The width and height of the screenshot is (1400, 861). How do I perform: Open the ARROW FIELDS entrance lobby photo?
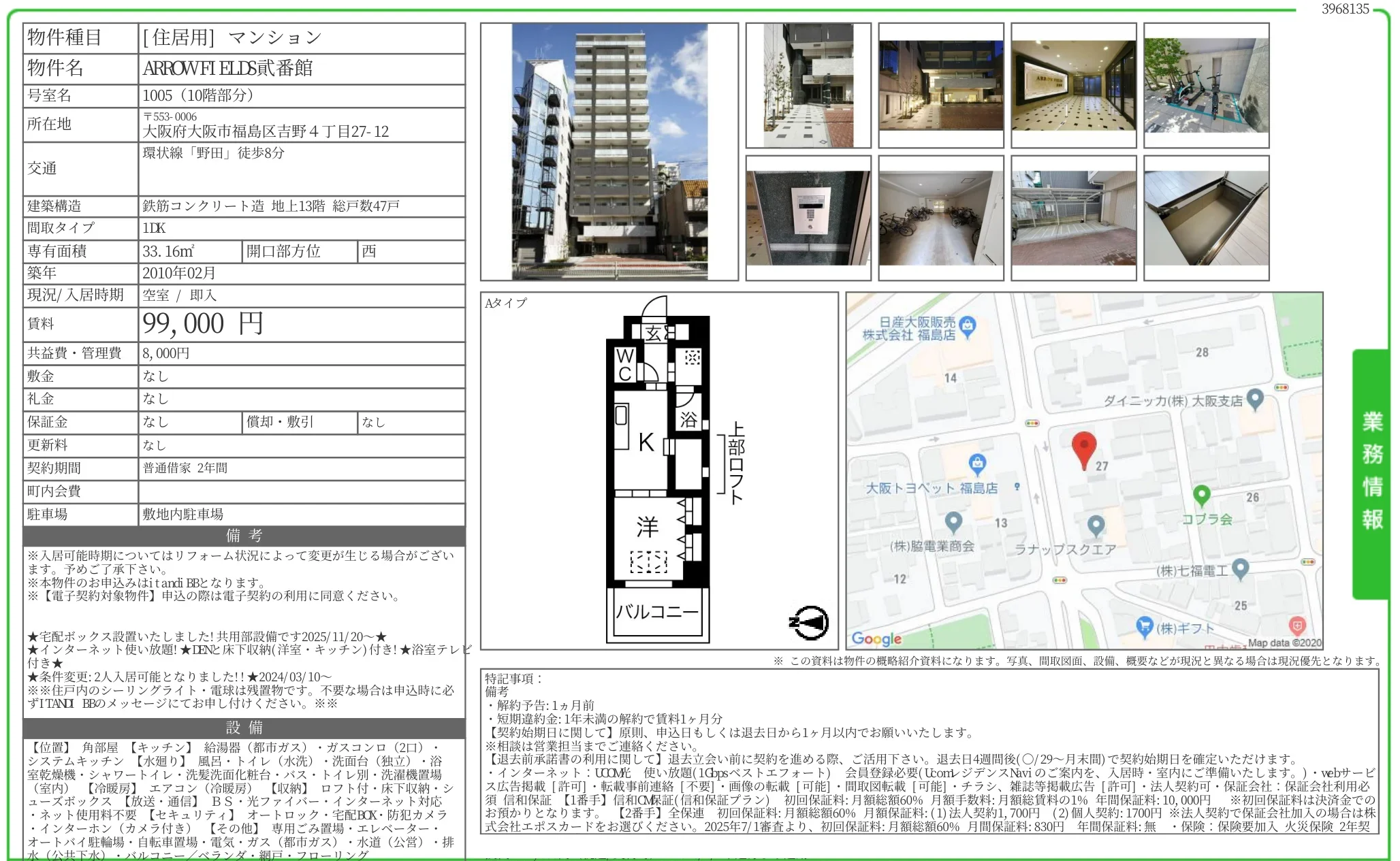[x=1075, y=86]
